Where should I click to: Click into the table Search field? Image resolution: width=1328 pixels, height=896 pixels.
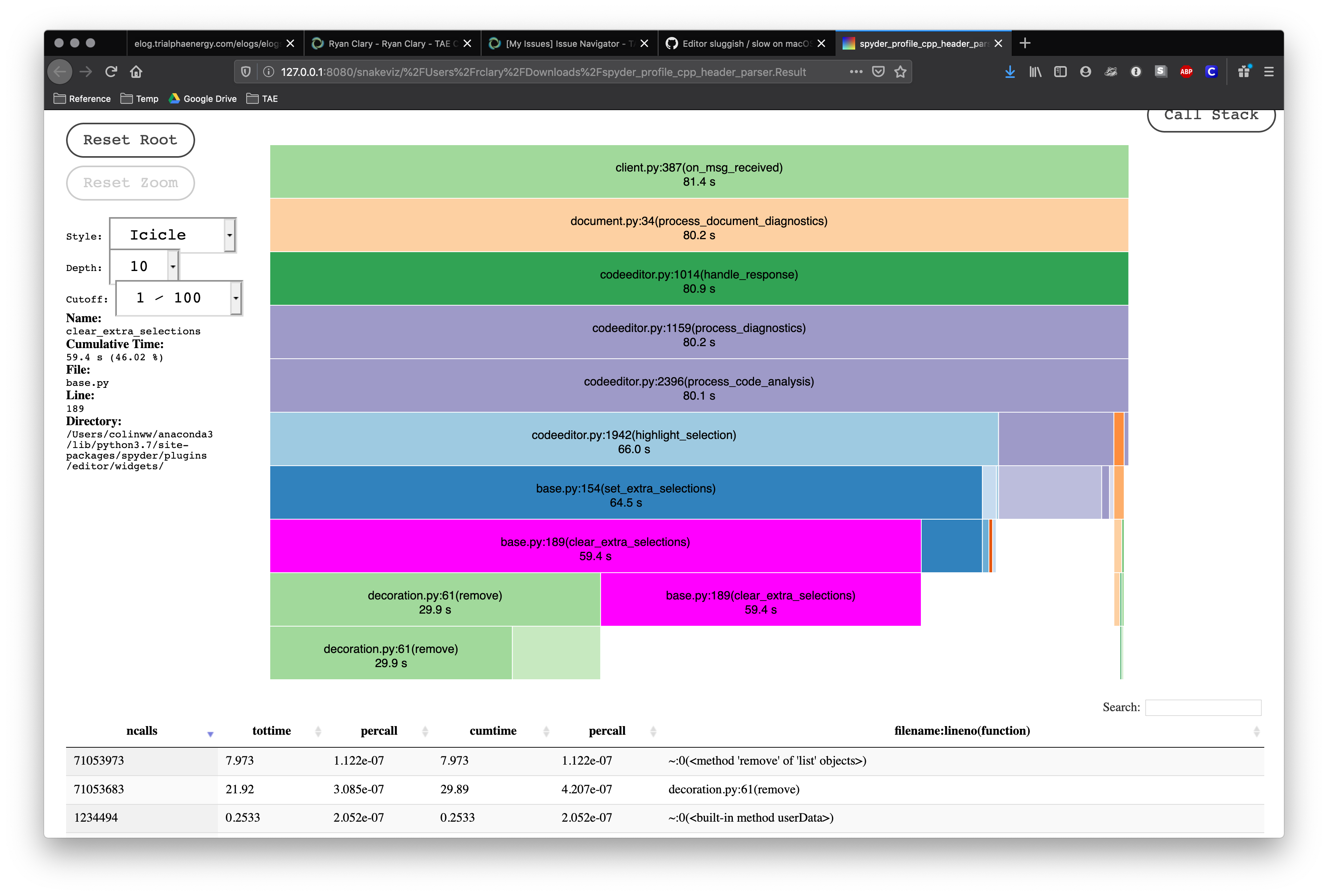click(x=1203, y=708)
